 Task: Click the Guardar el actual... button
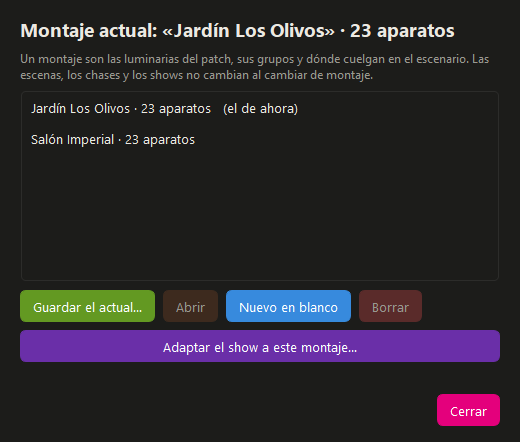coord(87,306)
